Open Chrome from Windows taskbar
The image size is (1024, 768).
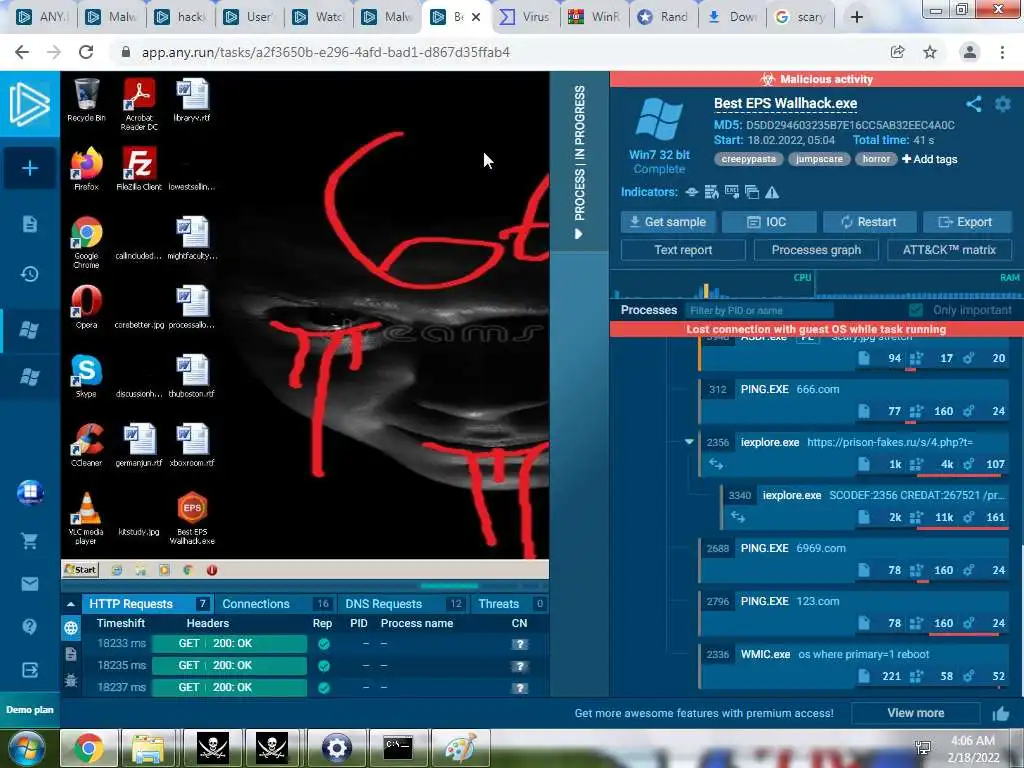click(x=88, y=748)
